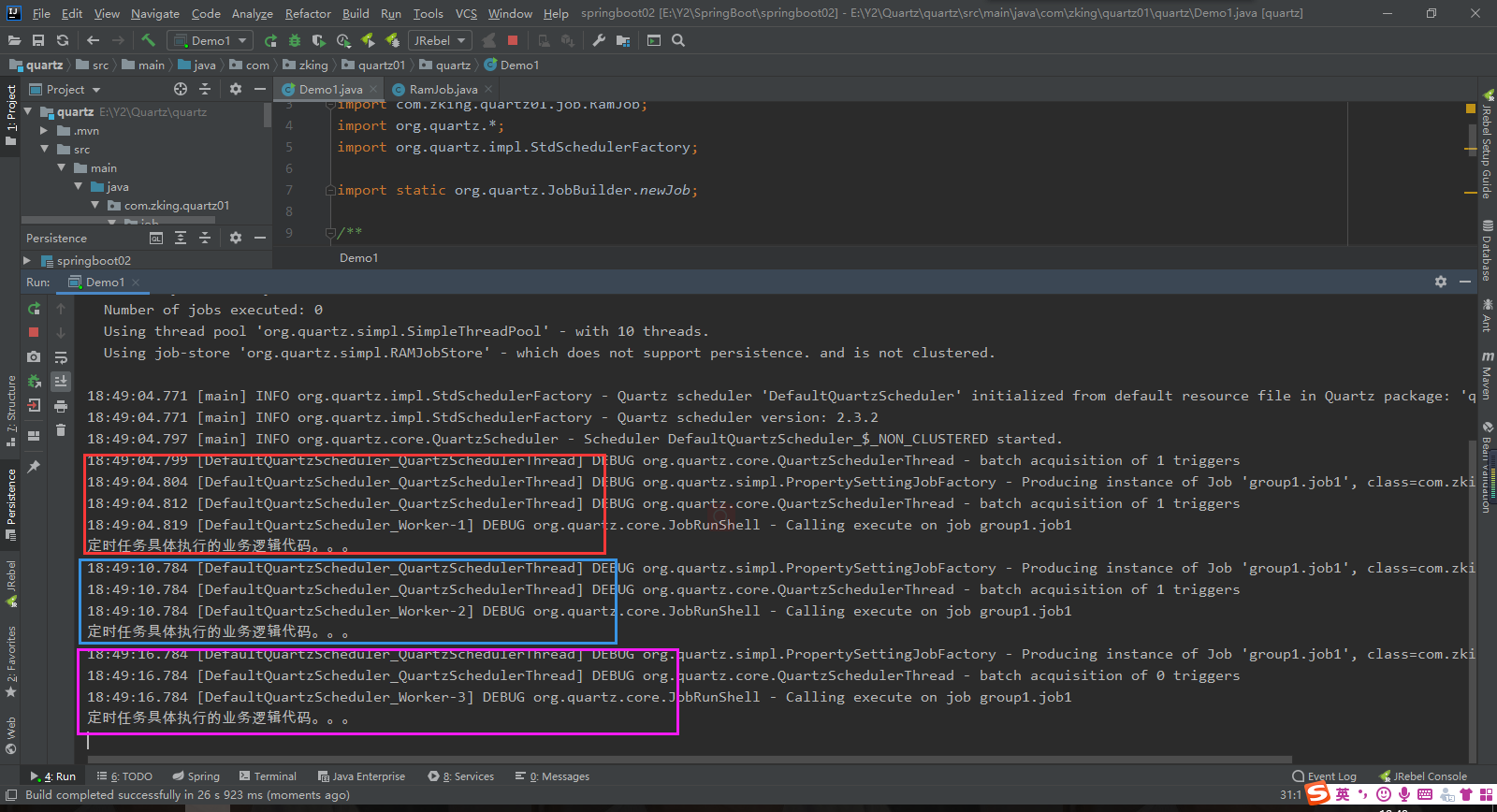This screenshot has width=1497, height=812.
Task: Hide the Run tool window
Action: tap(1465, 282)
